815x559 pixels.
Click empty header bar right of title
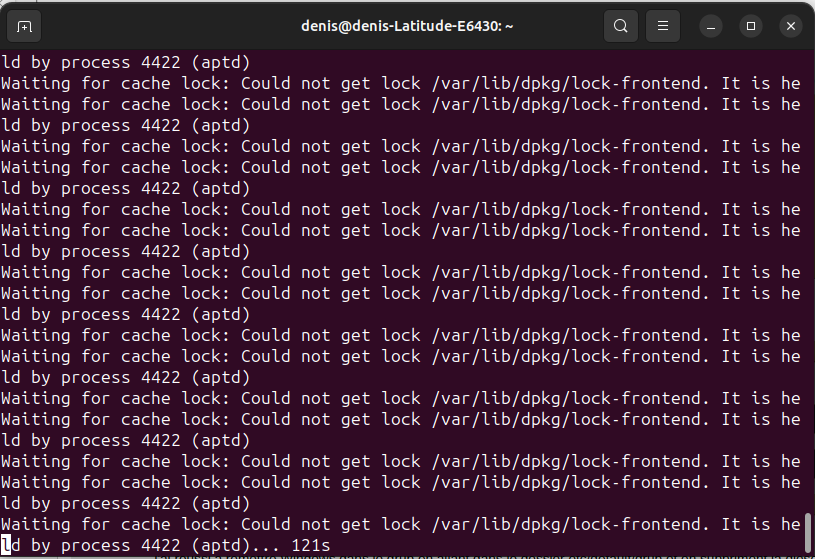coord(559,26)
